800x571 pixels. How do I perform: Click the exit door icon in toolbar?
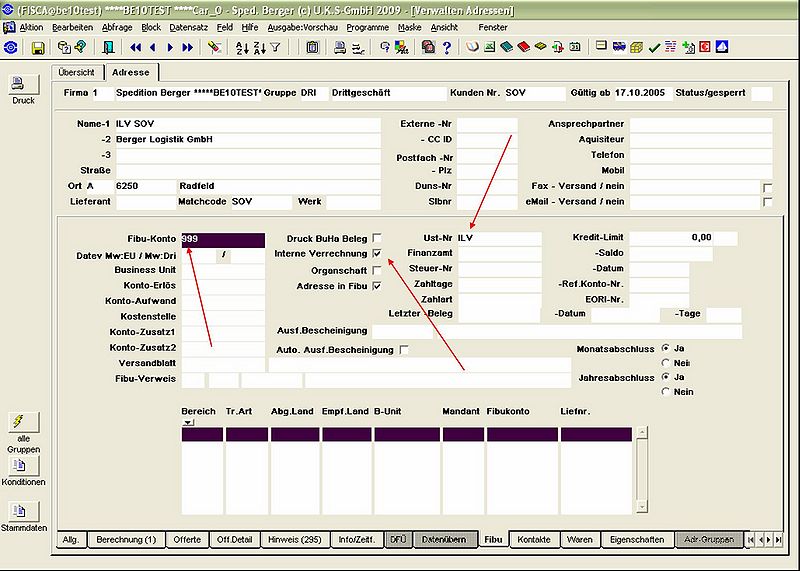click(108, 47)
